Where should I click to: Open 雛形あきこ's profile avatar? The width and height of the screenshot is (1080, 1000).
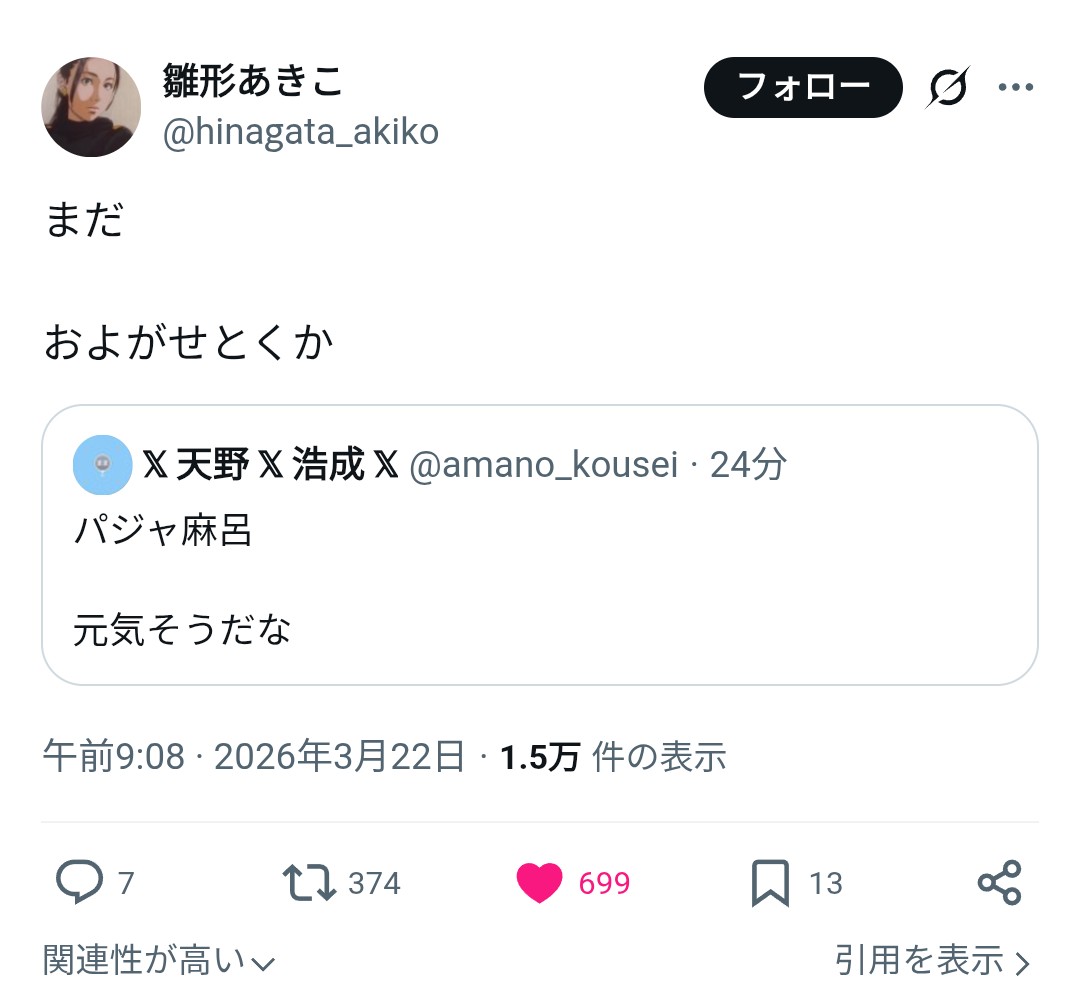91,107
